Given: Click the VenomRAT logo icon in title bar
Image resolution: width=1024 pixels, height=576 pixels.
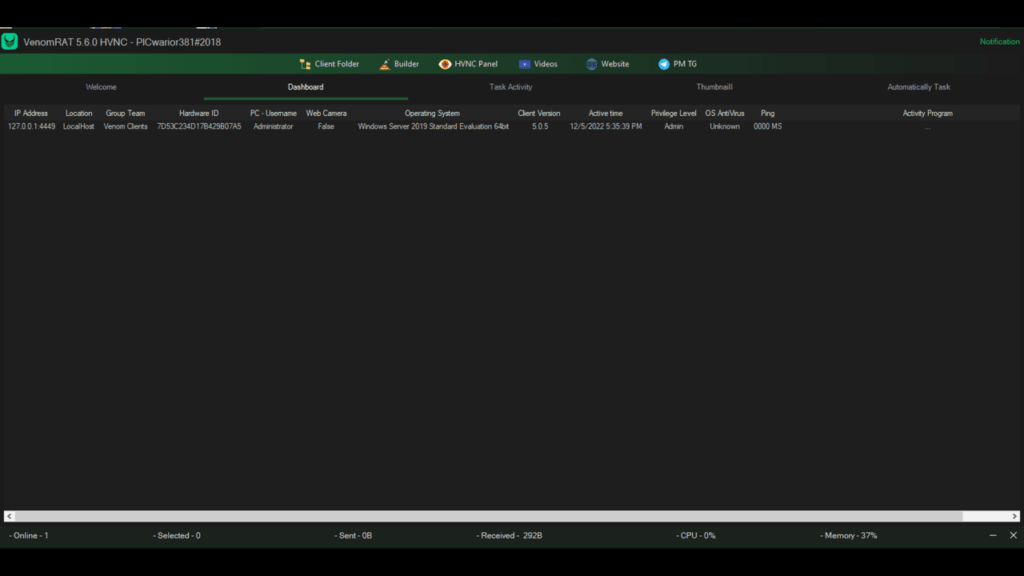Looking at the screenshot, I should [x=9, y=42].
